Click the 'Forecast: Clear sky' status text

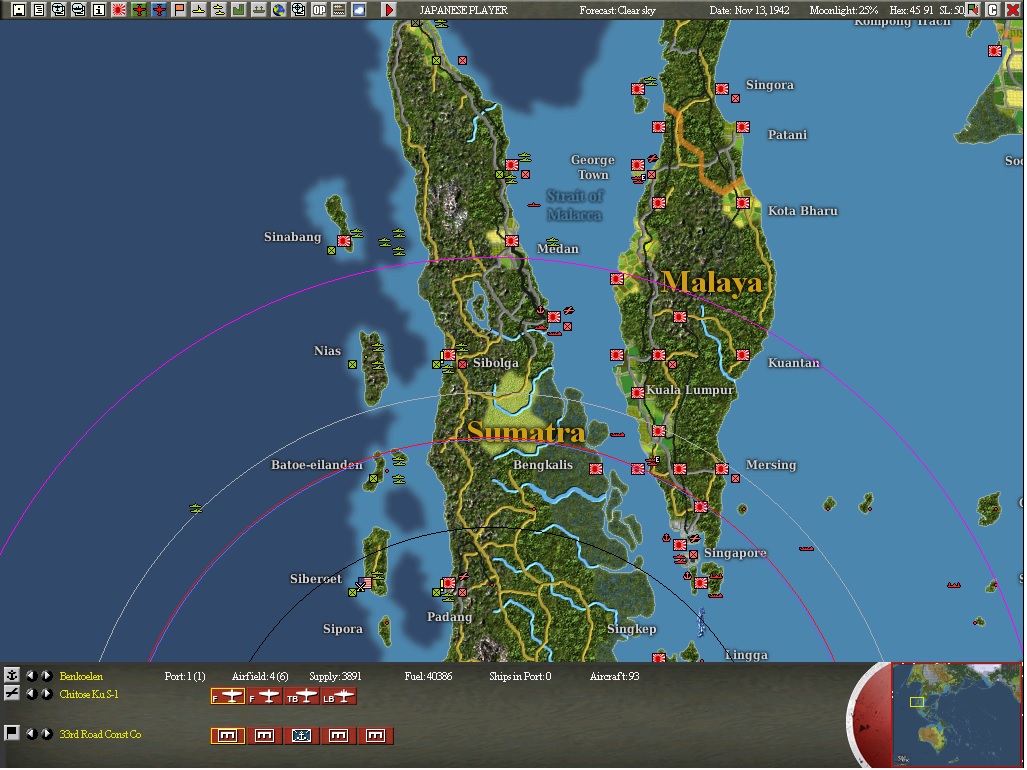pos(617,10)
